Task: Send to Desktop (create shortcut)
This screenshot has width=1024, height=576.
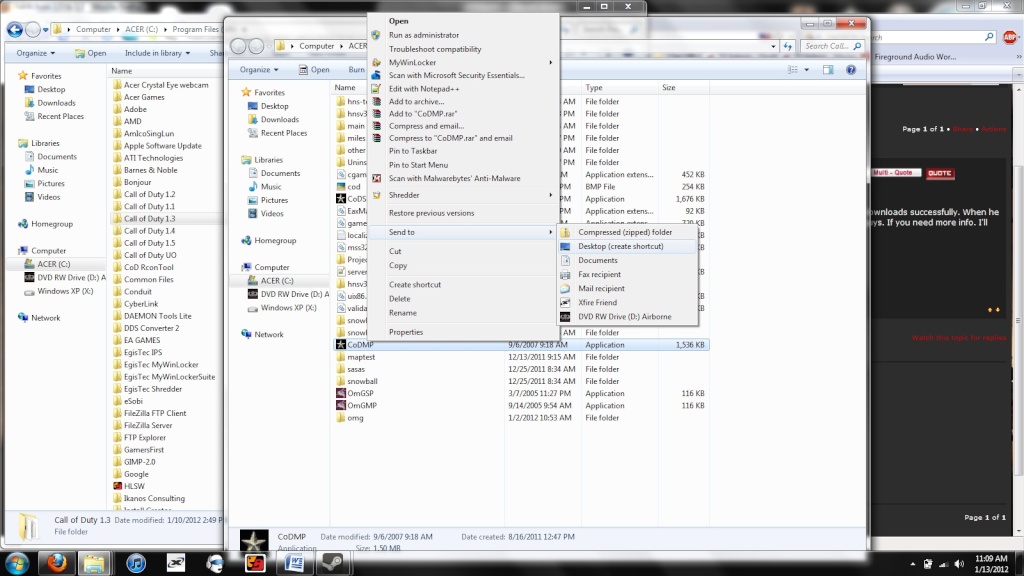Action: pyautogui.click(x=620, y=246)
